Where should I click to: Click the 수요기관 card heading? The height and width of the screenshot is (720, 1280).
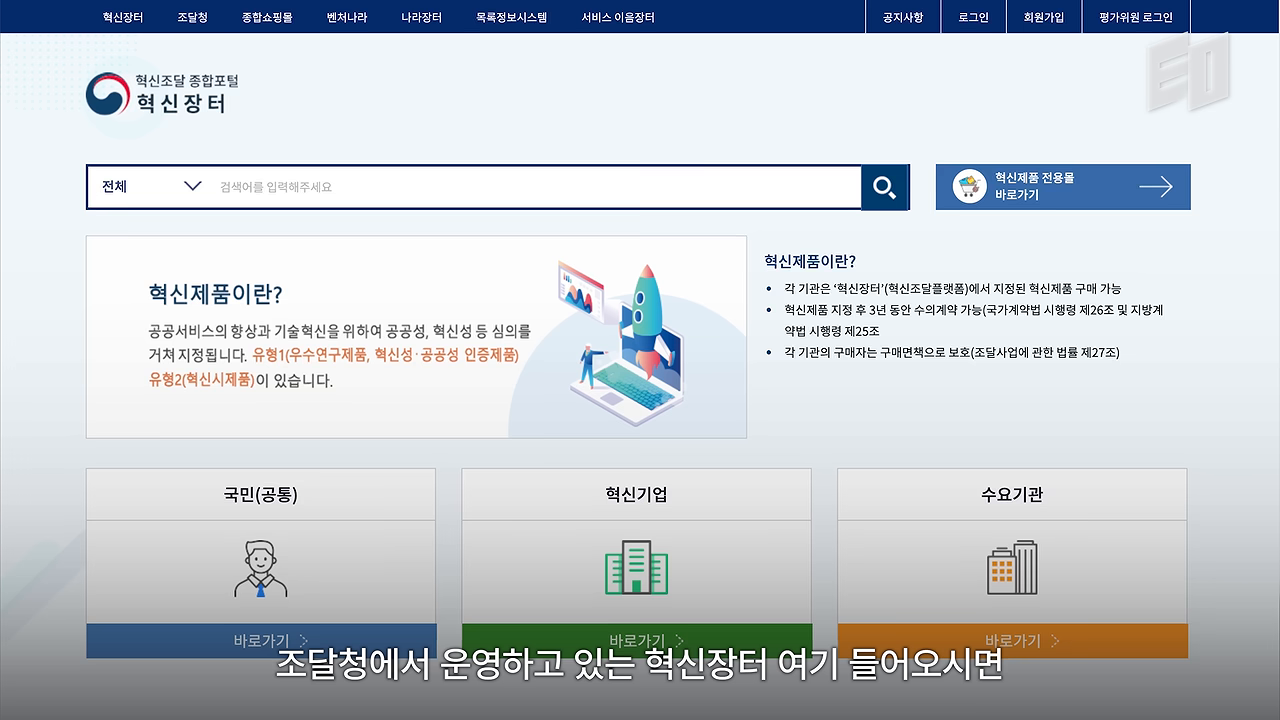pyautogui.click(x=1012, y=494)
